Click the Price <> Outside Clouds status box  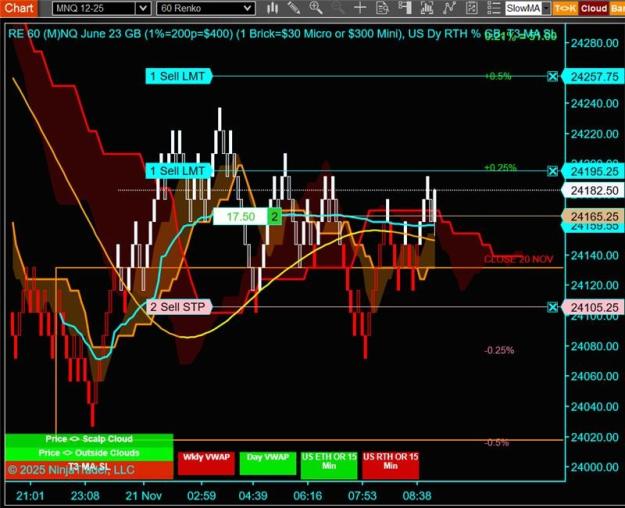(89, 453)
